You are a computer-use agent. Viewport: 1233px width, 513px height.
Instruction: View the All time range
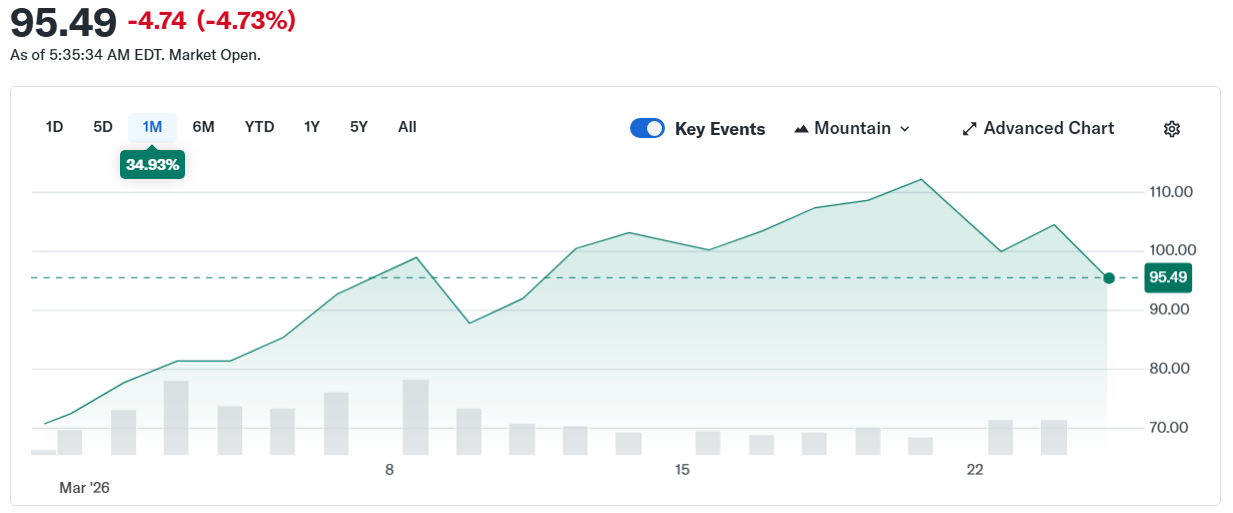407,127
